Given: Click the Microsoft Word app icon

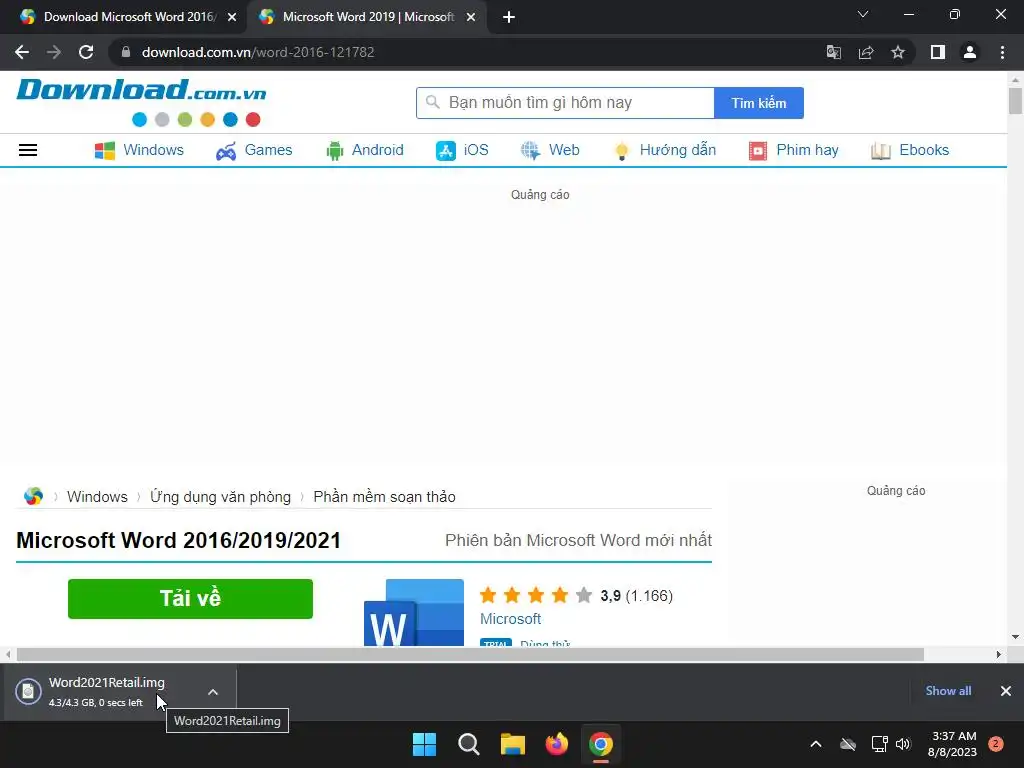Looking at the screenshot, I should 414,613.
